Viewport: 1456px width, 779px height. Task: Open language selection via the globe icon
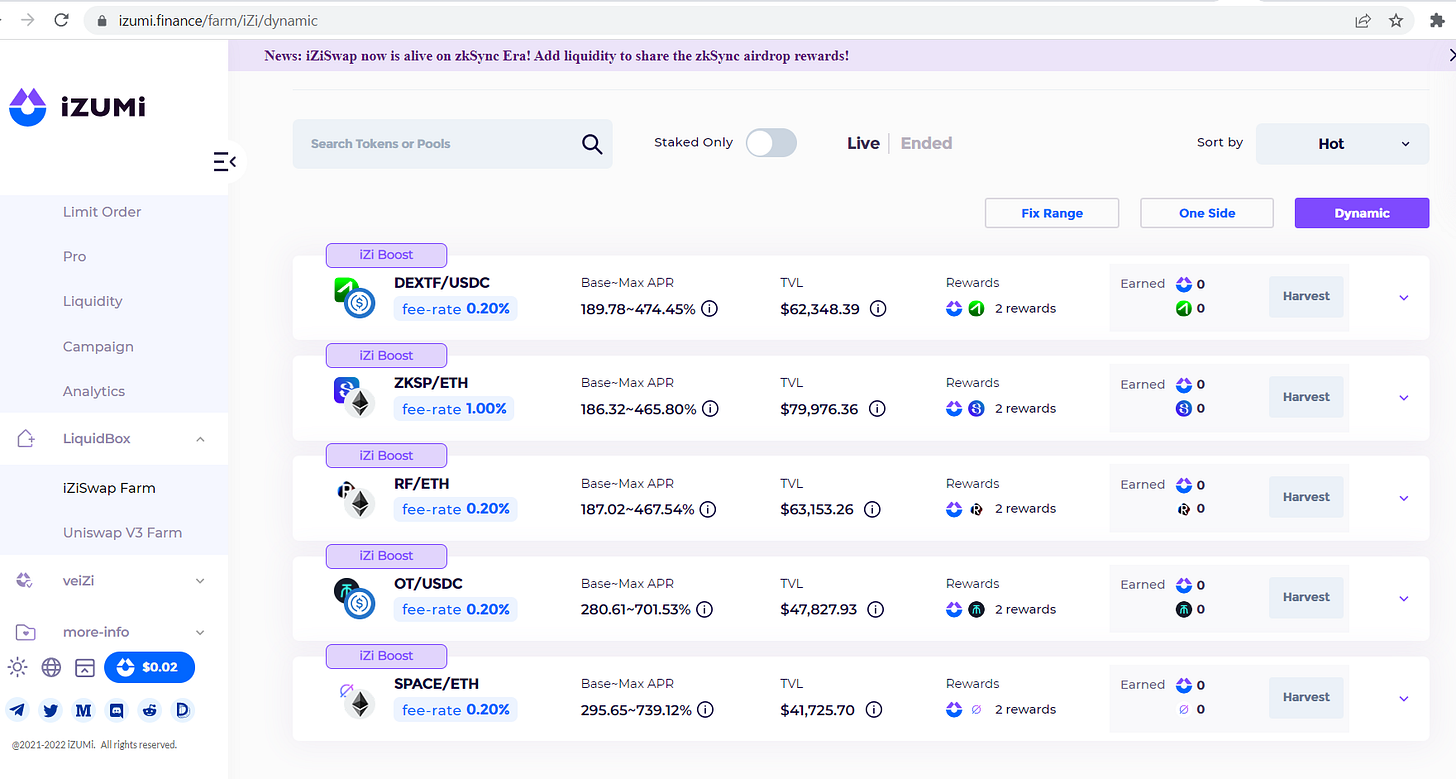point(51,667)
